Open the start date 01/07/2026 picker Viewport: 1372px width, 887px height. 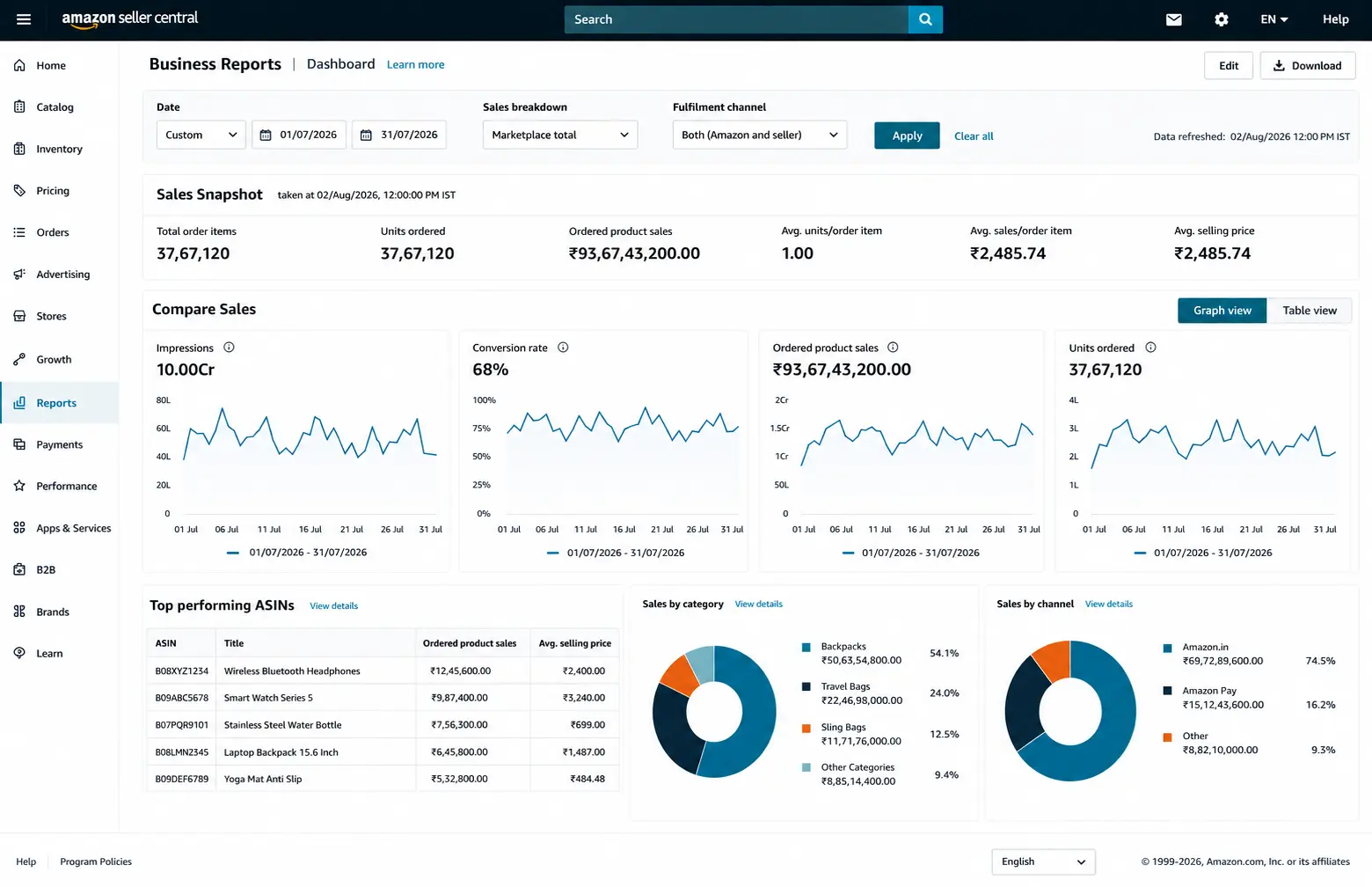tap(299, 135)
